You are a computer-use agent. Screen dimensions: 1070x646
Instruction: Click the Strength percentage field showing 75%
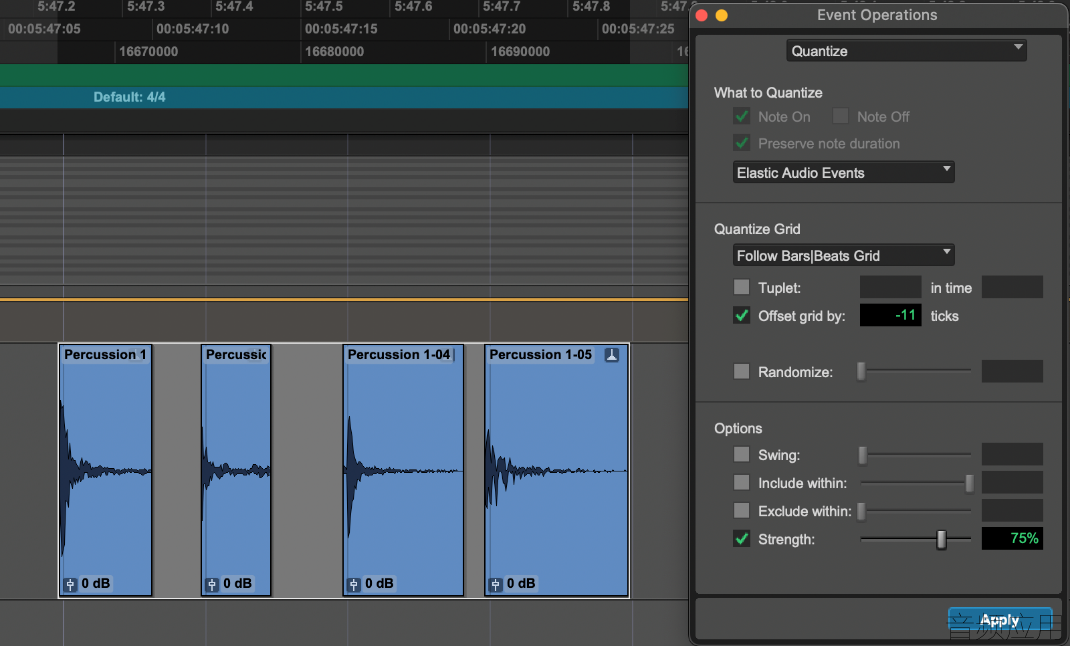(1012, 538)
